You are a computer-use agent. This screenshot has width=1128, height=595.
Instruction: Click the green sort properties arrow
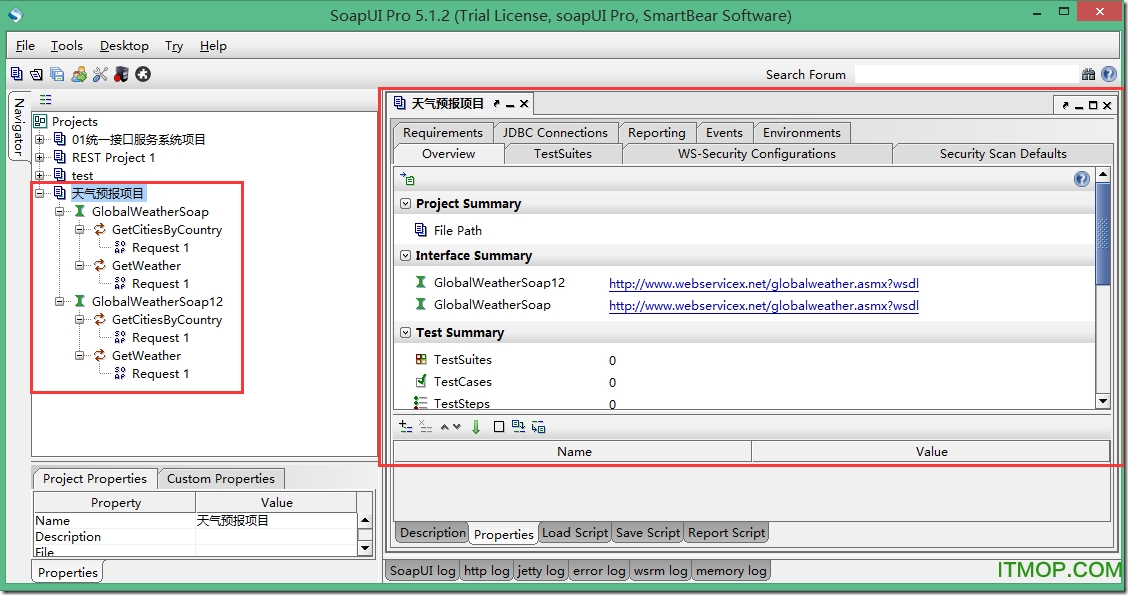tap(476, 427)
